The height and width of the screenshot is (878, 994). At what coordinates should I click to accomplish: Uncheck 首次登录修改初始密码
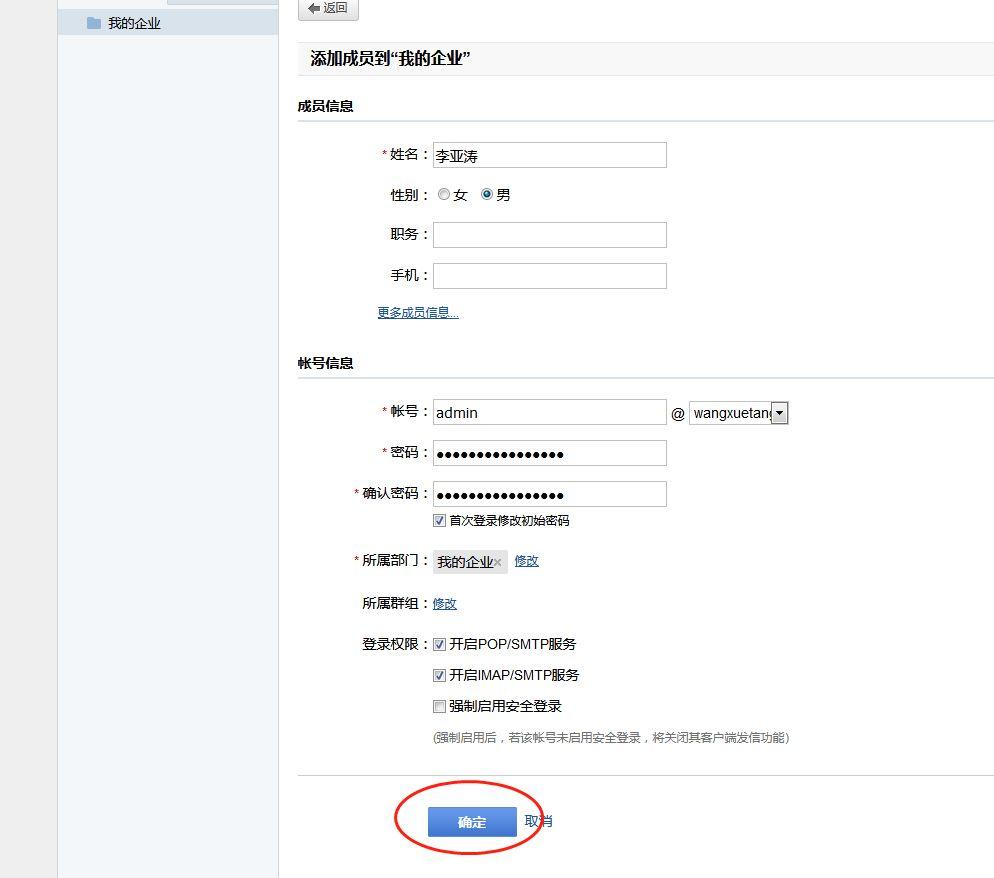439,520
